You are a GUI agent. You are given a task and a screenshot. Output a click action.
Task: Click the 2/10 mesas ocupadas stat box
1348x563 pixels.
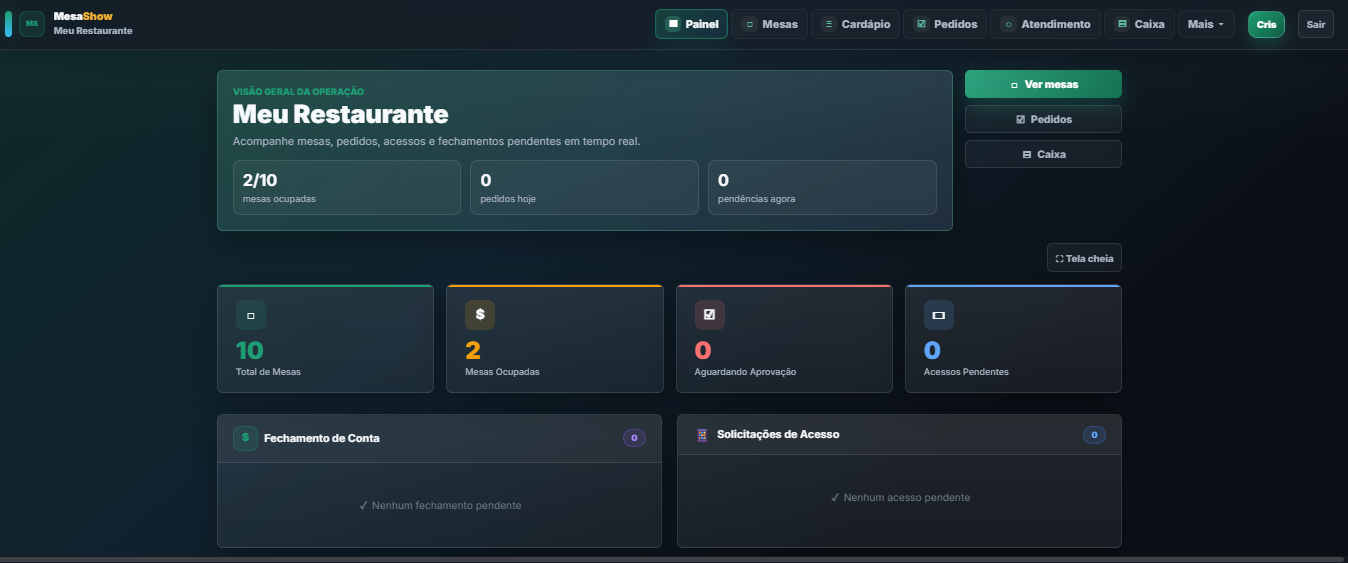346,187
